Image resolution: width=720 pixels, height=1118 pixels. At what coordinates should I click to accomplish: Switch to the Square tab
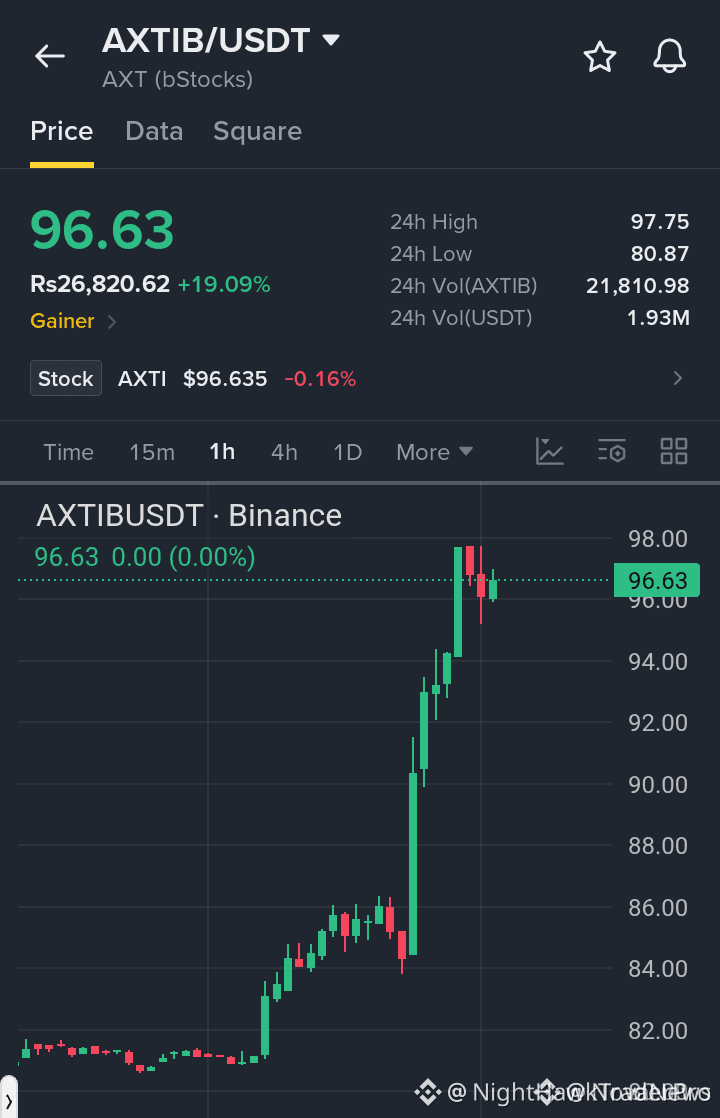(257, 131)
